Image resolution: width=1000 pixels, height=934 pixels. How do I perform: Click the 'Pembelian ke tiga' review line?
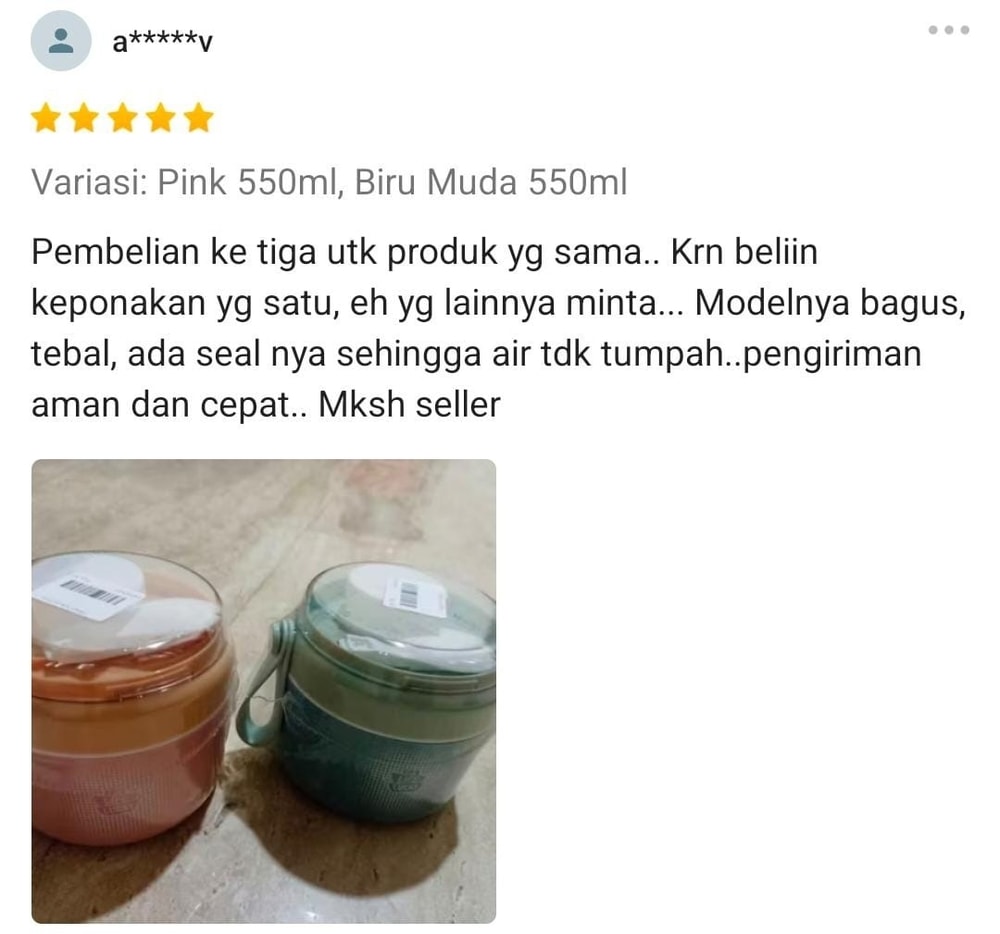pyautogui.click(x=424, y=252)
